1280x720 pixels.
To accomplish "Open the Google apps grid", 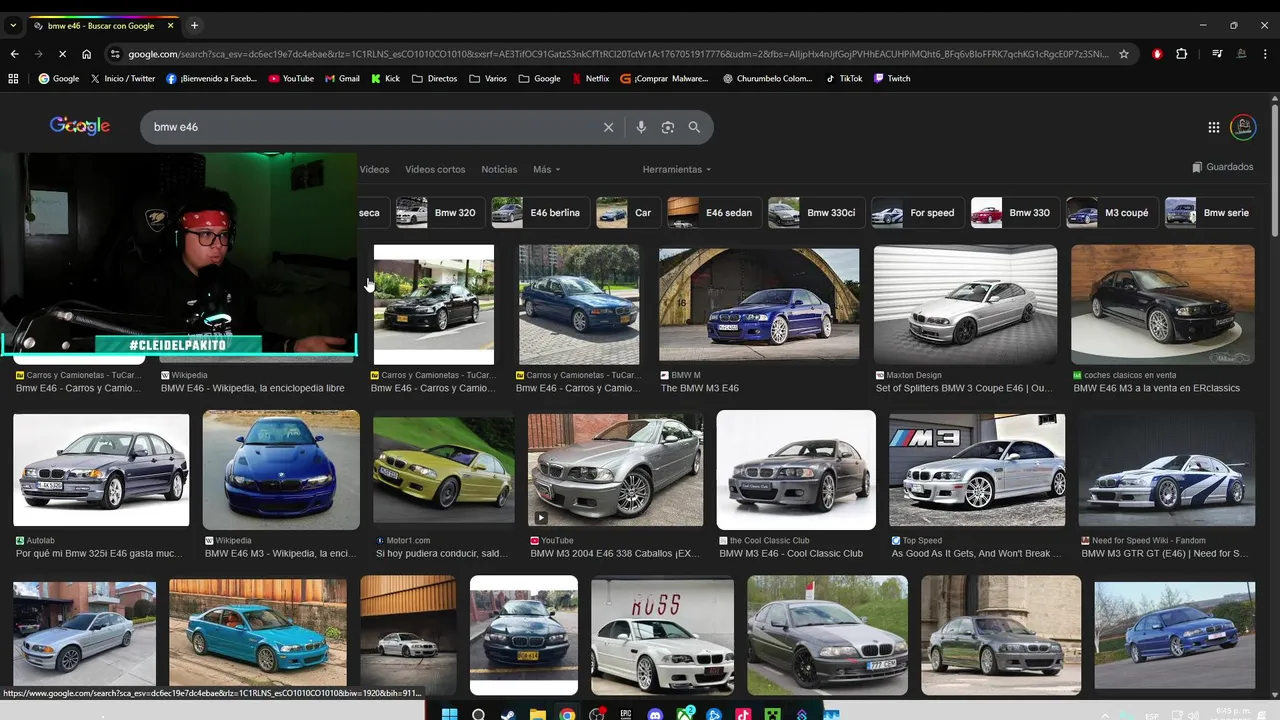I will (x=1214, y=127).
